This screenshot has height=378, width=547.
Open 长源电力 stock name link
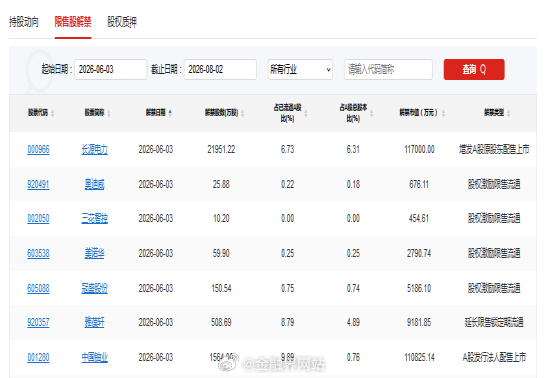point(95,150)
